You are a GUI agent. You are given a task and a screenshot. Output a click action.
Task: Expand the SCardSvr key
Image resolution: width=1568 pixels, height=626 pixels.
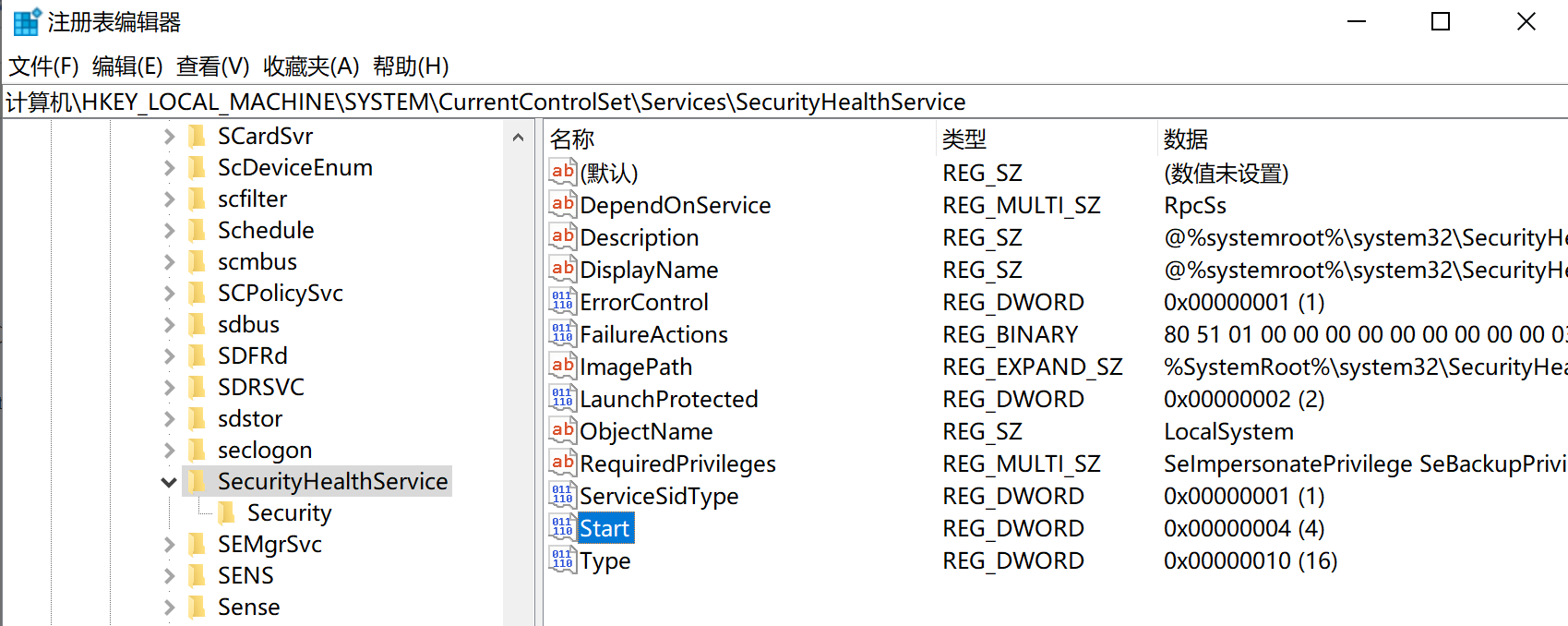[169, 137]
